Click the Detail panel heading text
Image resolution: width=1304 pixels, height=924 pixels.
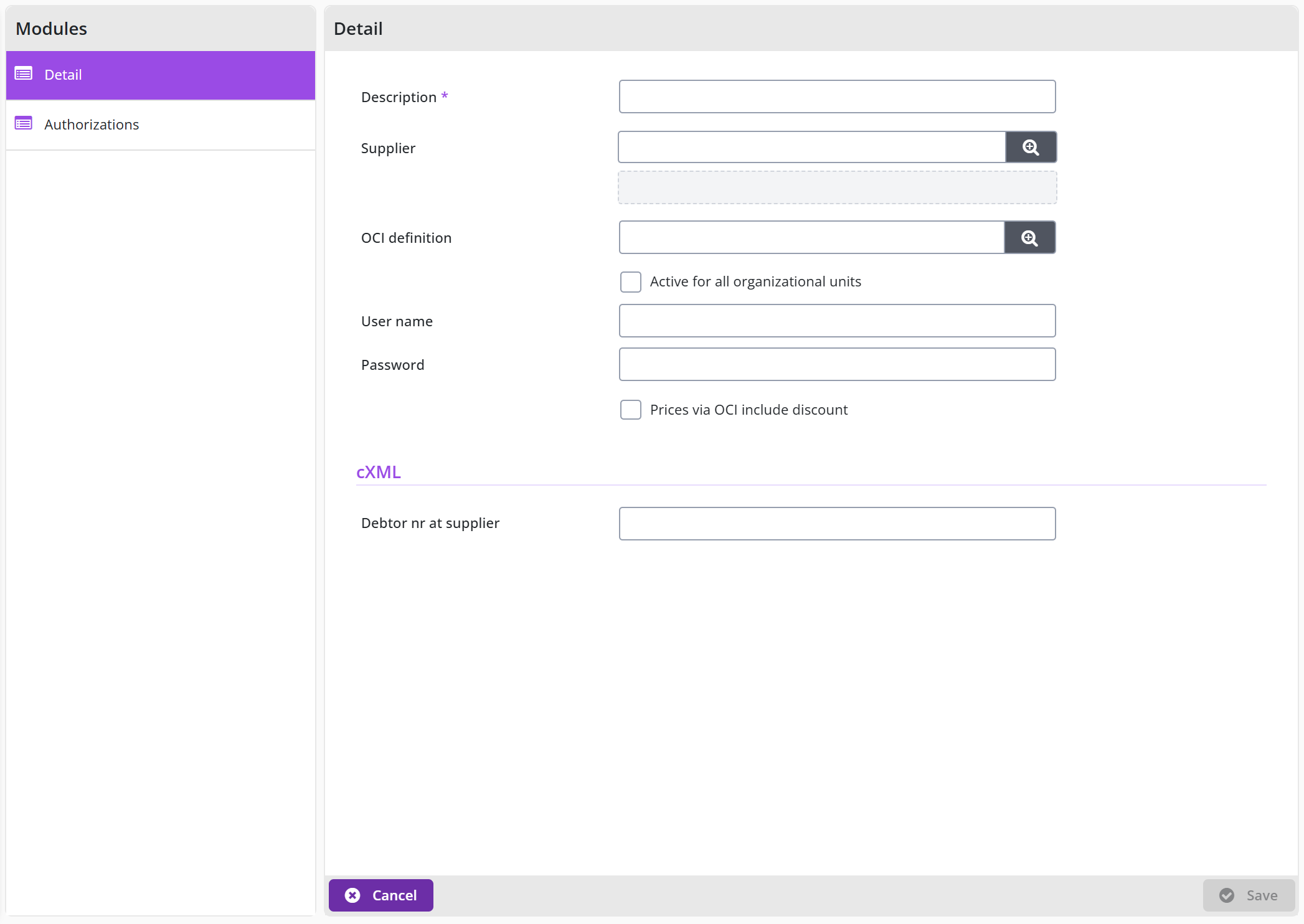click(359, 29)
